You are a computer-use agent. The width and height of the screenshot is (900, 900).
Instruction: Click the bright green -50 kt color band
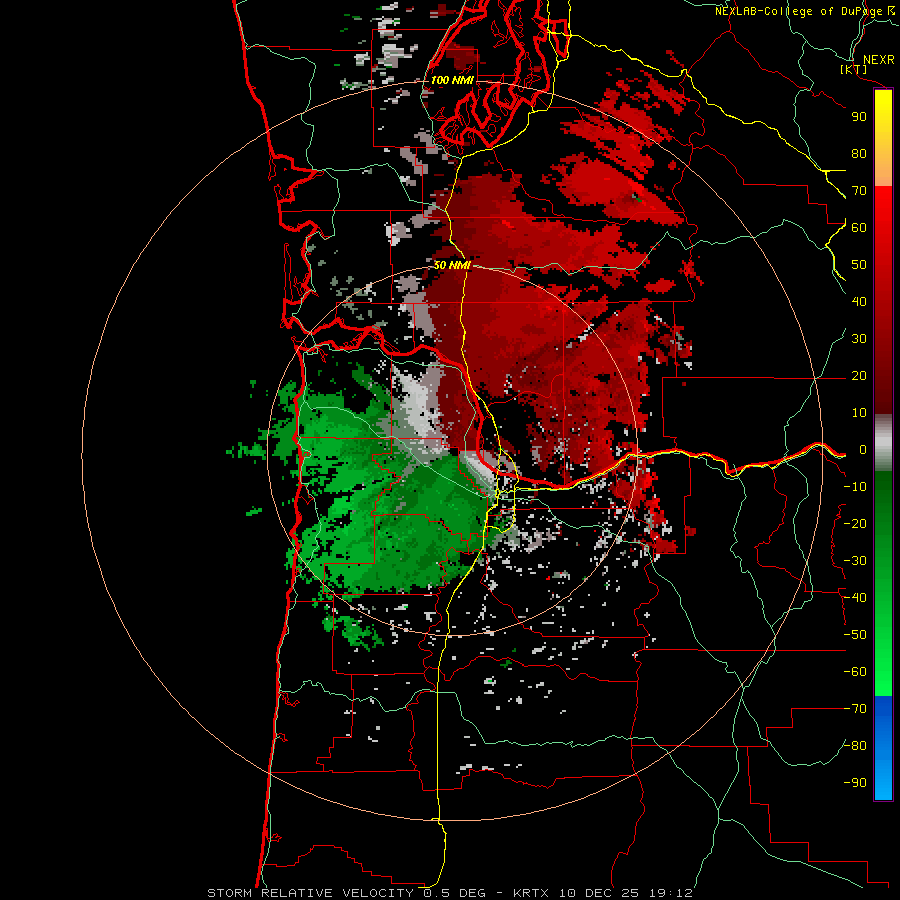883,635
